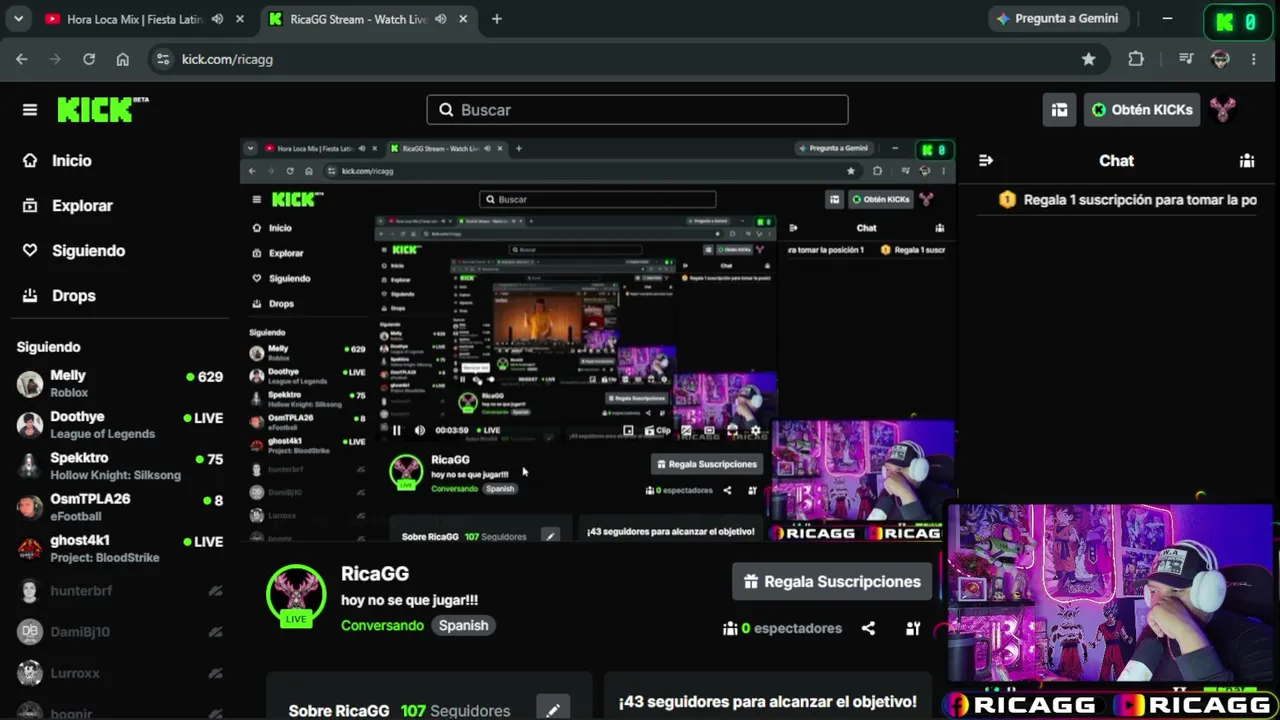The width and height of the screenshot is (1280, 720).
Task: Open the chat users icon right of Chat
Action: (x=1247, y=160)
